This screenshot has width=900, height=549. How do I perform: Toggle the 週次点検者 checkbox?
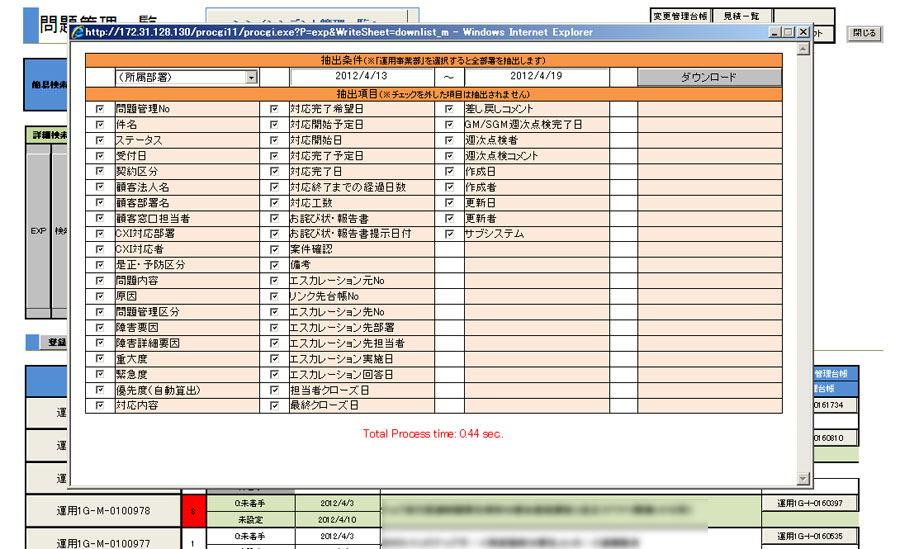[x=449, y=140]
